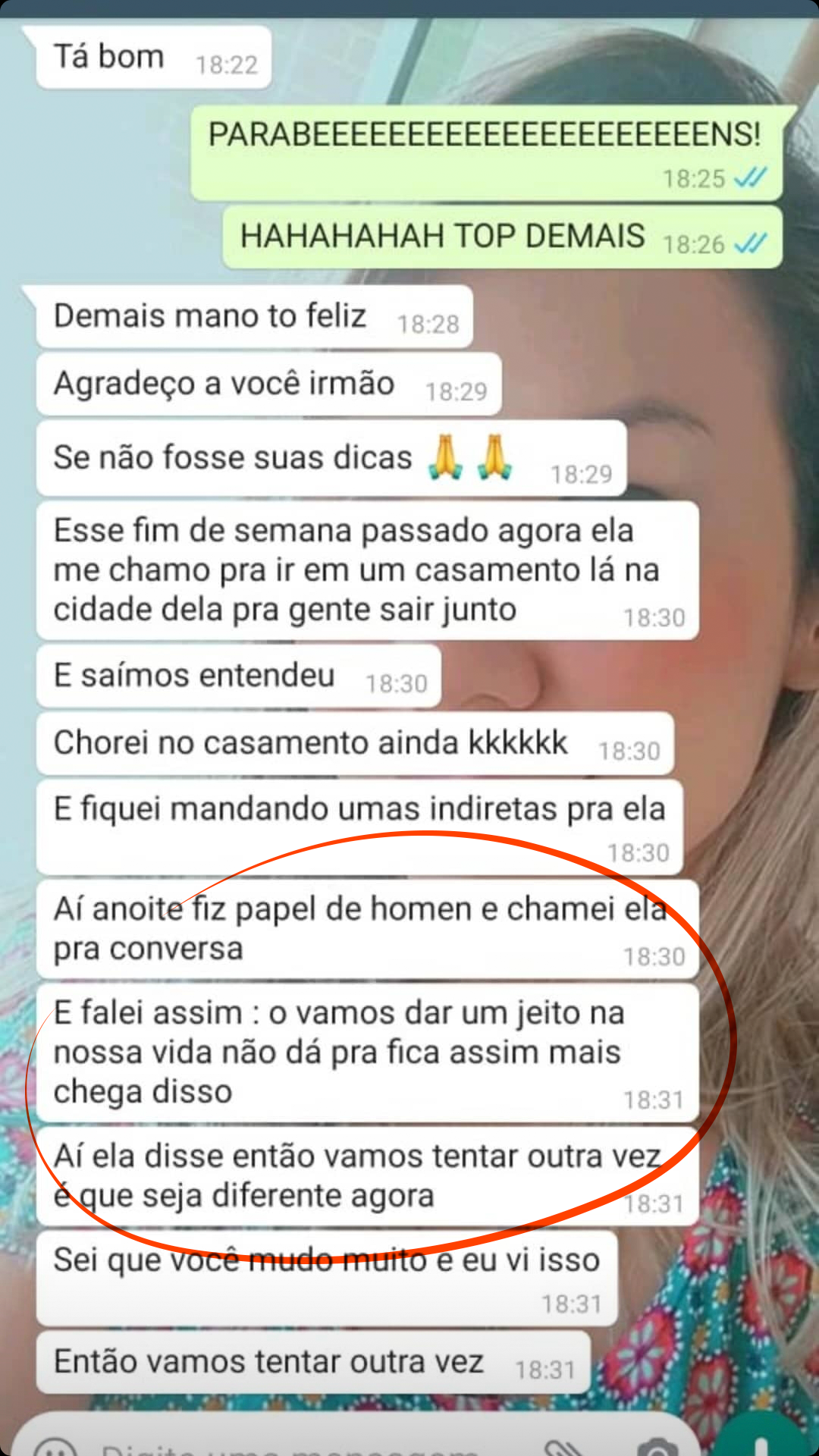This screenshot has height=1456, width=819.
Task: Tap the 'Esse fim de semana passado' message
Action: coord(368,570)
